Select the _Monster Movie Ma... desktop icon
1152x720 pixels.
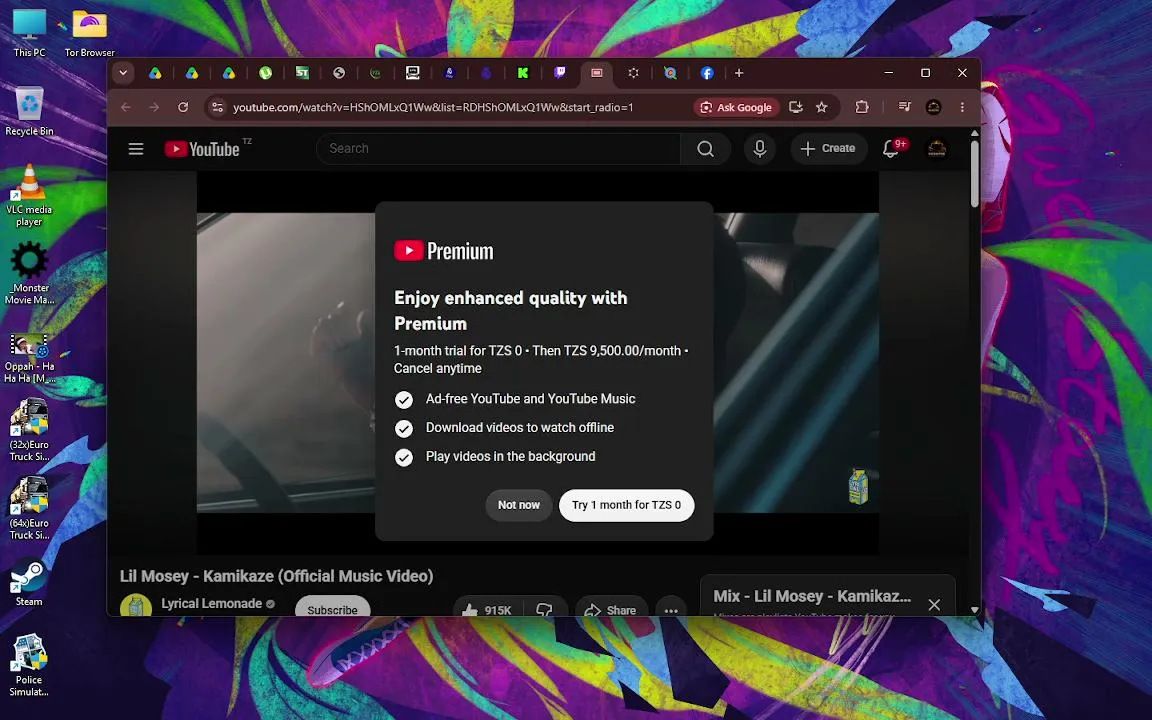point(29,273)
